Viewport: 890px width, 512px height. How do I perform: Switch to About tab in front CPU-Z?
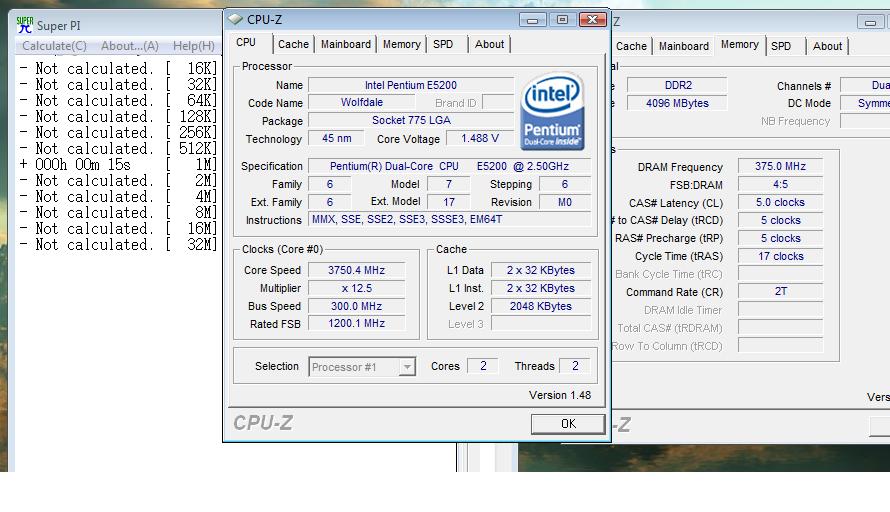click(489, 44)
